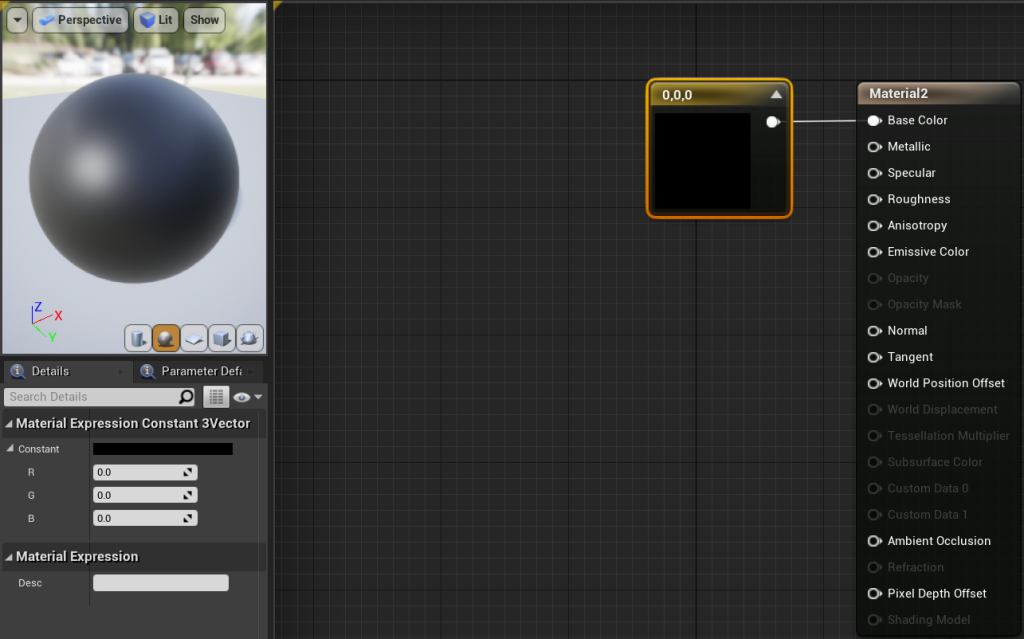Switch to the Details tab
The height and width of the screenshot is (639, 1024).
(50, 371)
